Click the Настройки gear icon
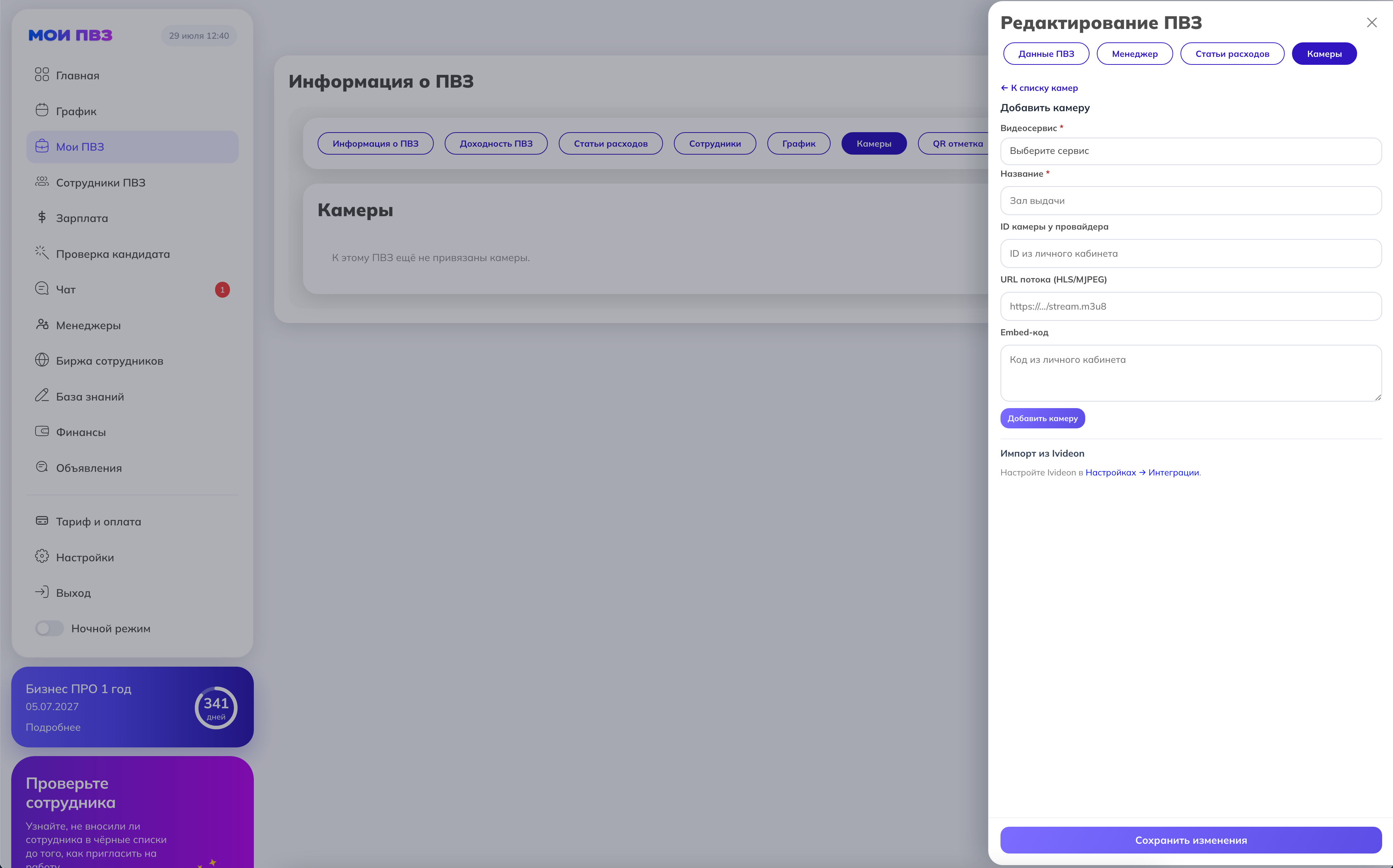Image resolution: width=1393 pixels, height=868 pixels. click(x=42, y=556)
